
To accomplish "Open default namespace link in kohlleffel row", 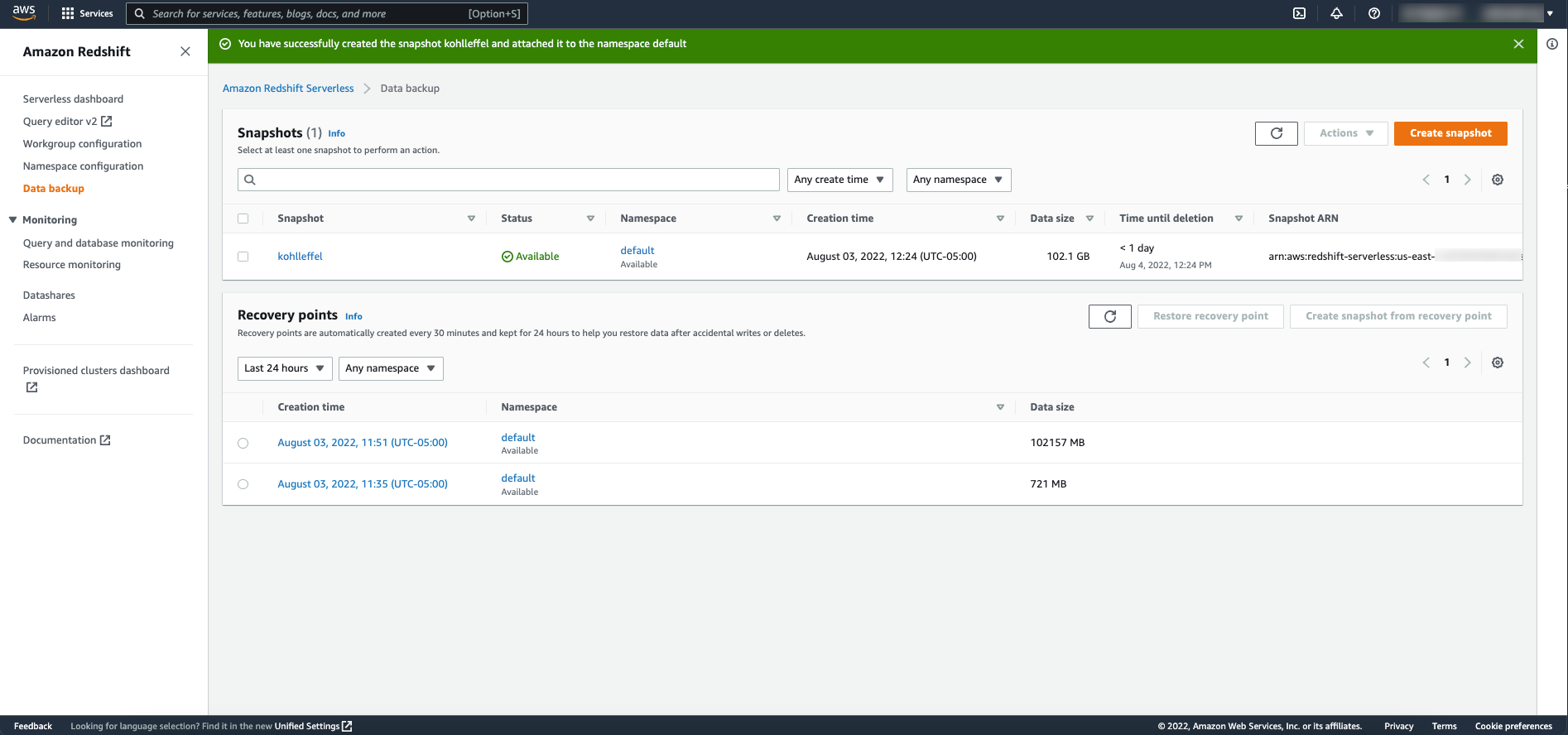I will pos(637,251).
